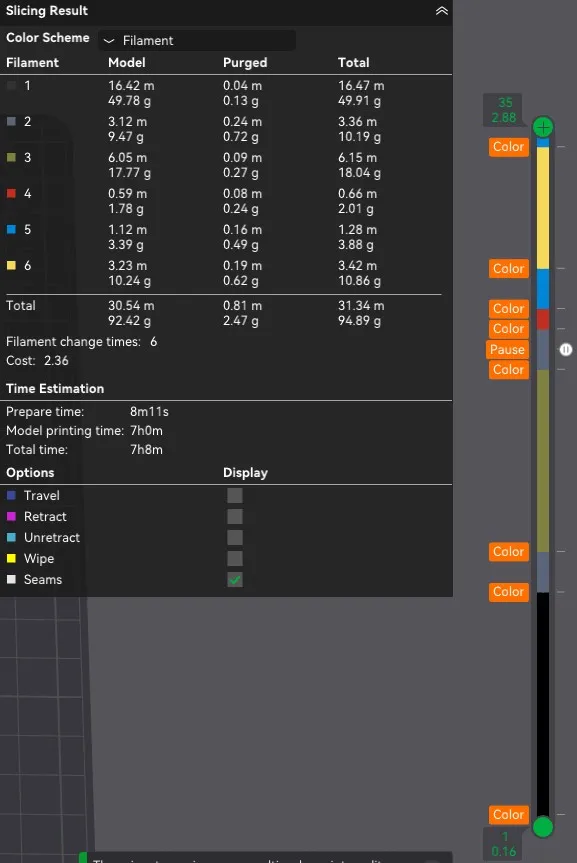This screenshot has width=577, height=863.
Task: Click the white pause icon beside the slider
Action: pyautogui.click(x=565, y=349)
